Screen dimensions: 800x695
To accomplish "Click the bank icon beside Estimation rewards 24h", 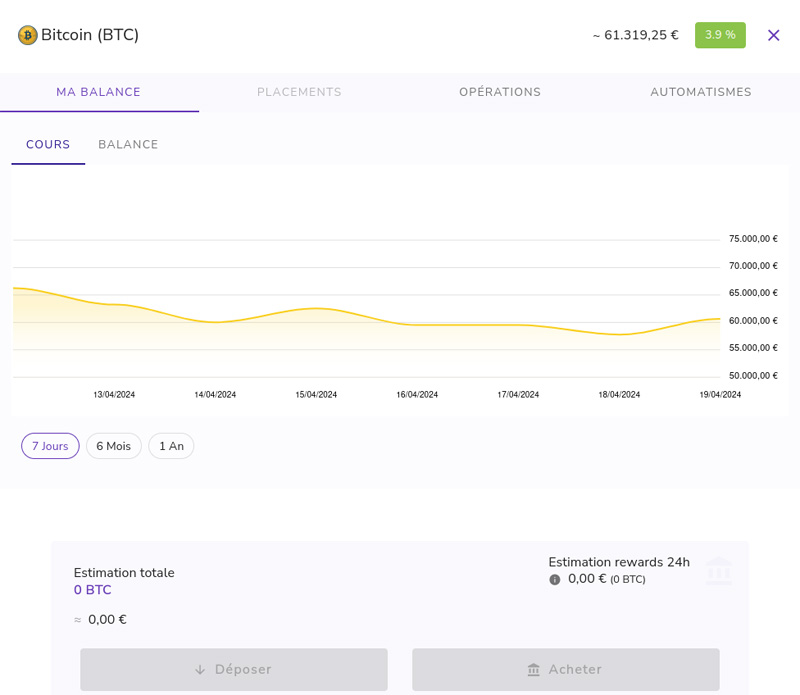I will click(718, 570).
